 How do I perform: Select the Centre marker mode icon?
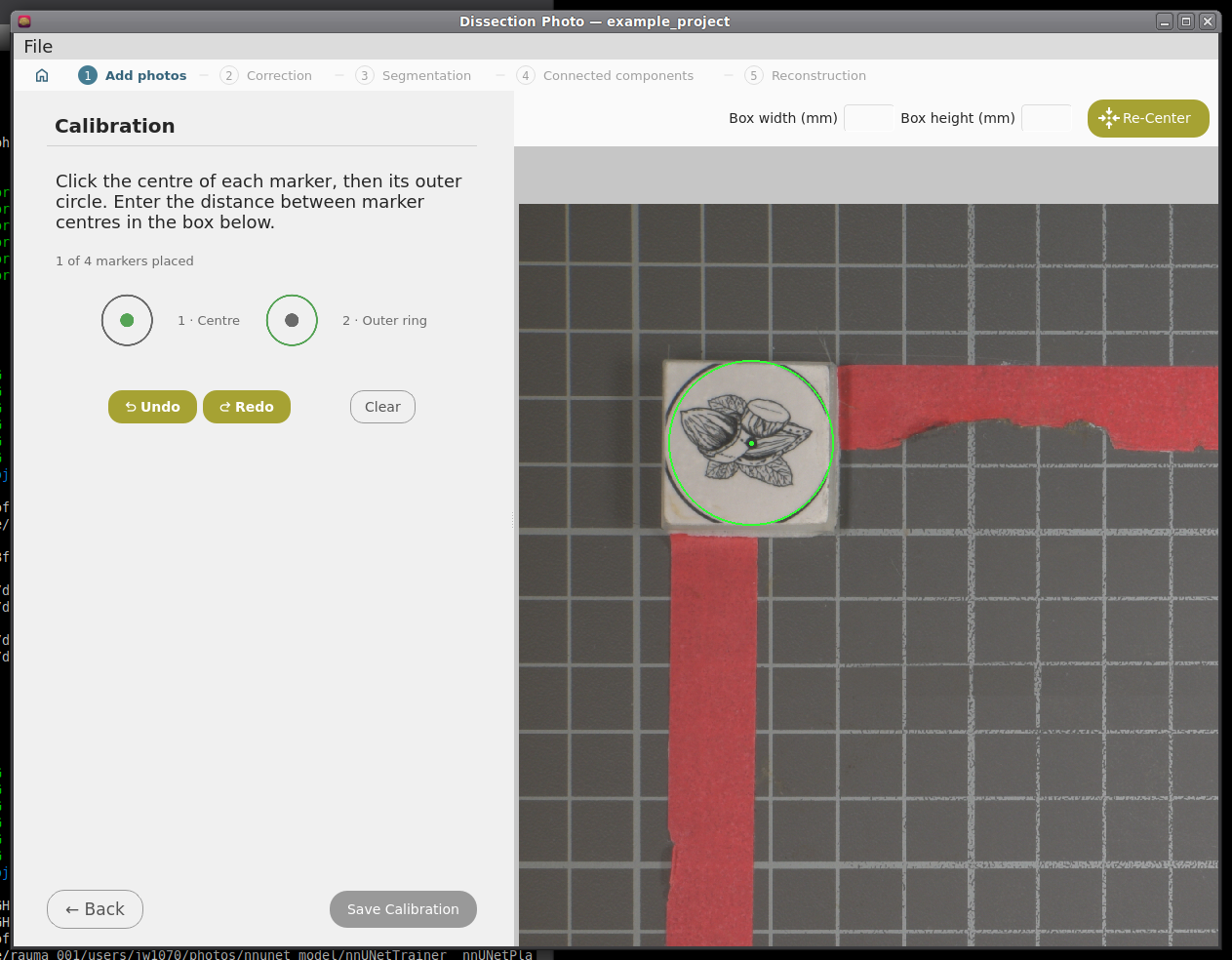tap(127, 320)
